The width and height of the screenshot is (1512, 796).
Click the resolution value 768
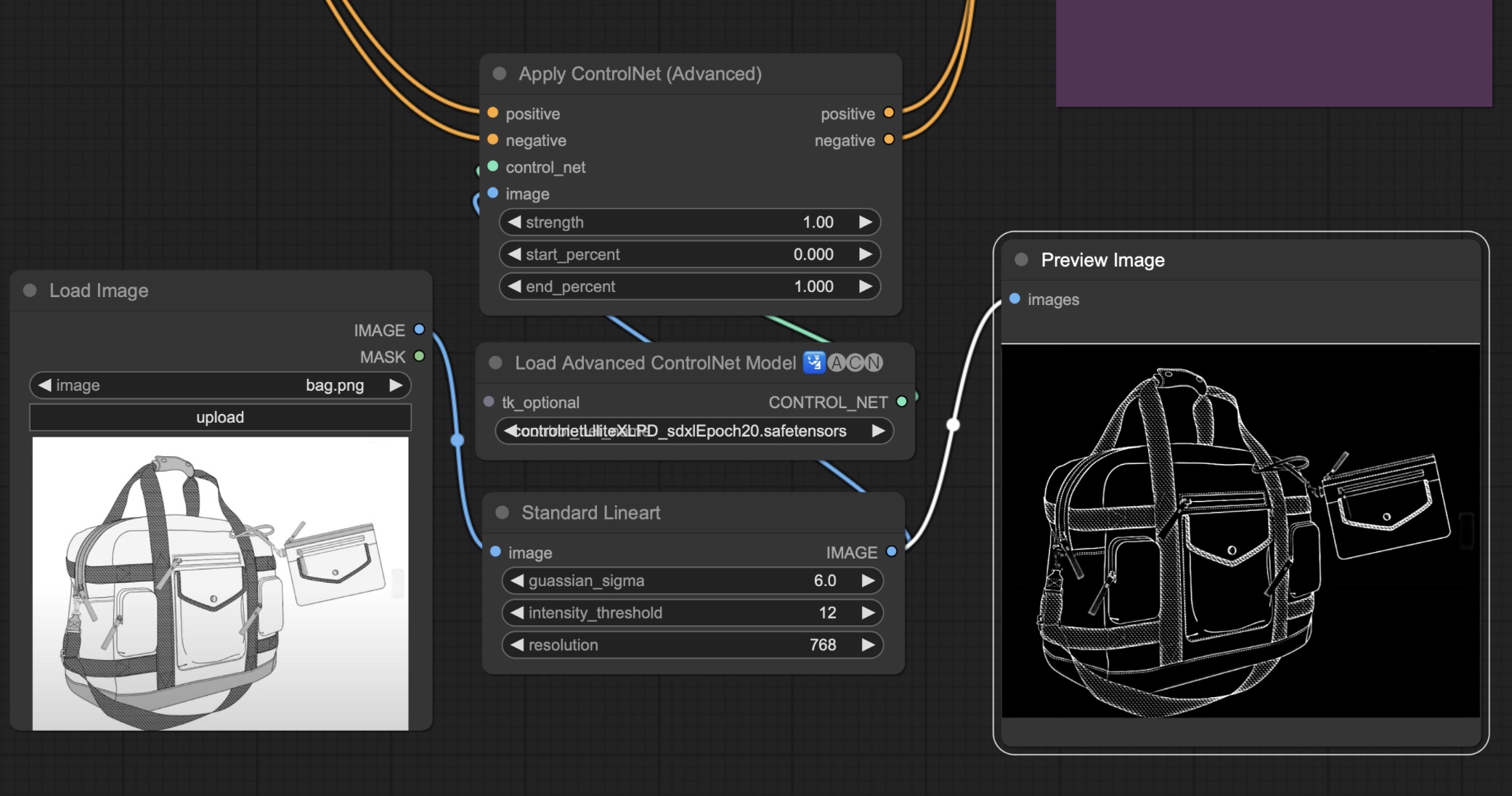823,644
